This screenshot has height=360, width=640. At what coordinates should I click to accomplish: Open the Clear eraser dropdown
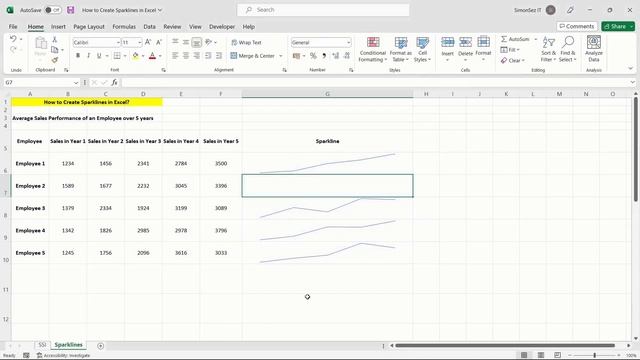tap(513, 60)
